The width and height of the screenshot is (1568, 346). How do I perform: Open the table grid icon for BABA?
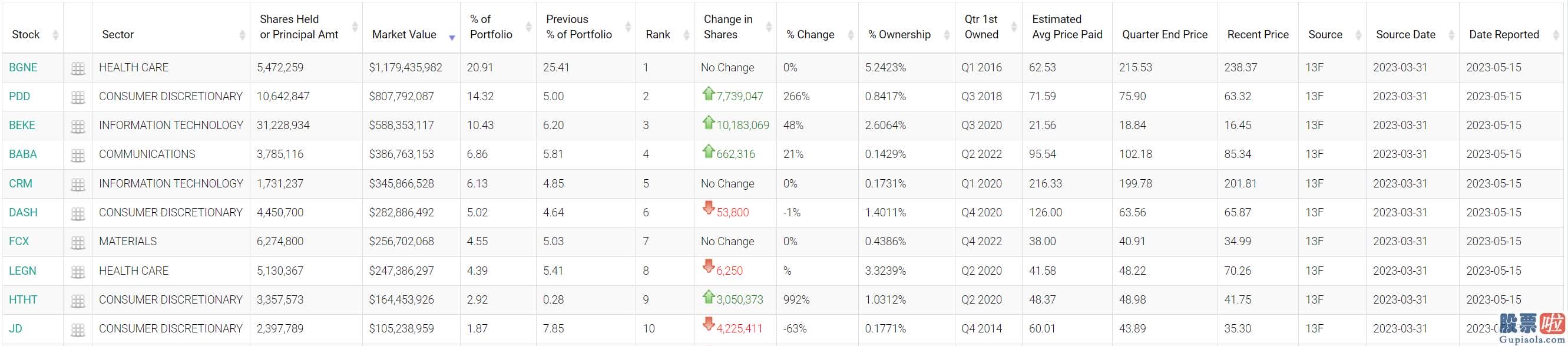click(78, 156)
